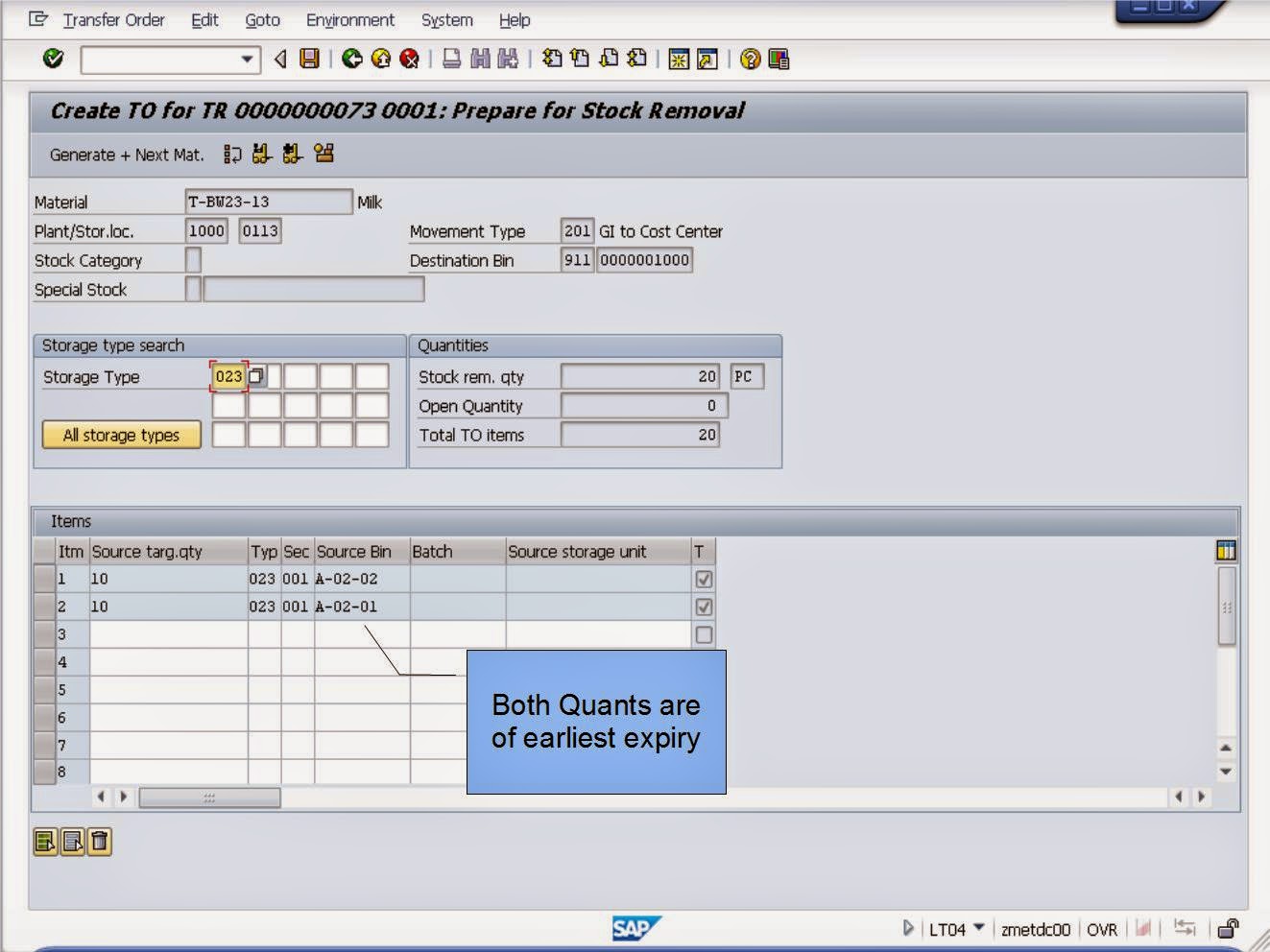The width and height of the screenshot is (1270, 952).
Task: Open the command field dropdown
Action: coord(248,59)
